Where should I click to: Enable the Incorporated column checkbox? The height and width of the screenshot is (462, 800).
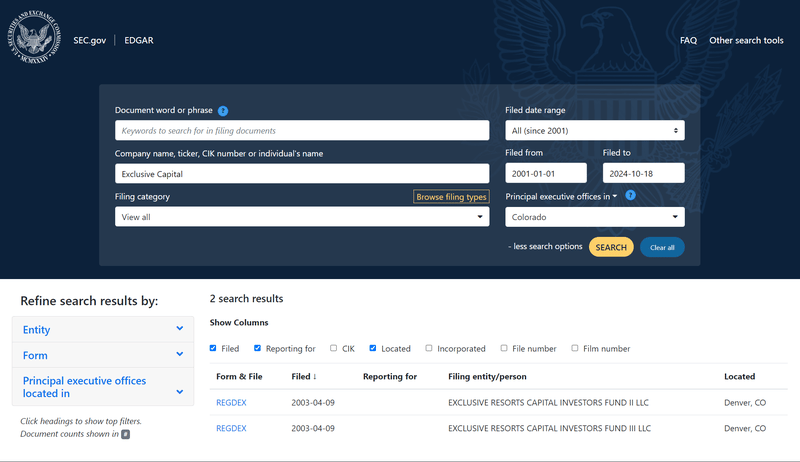[x=429, y=348]
